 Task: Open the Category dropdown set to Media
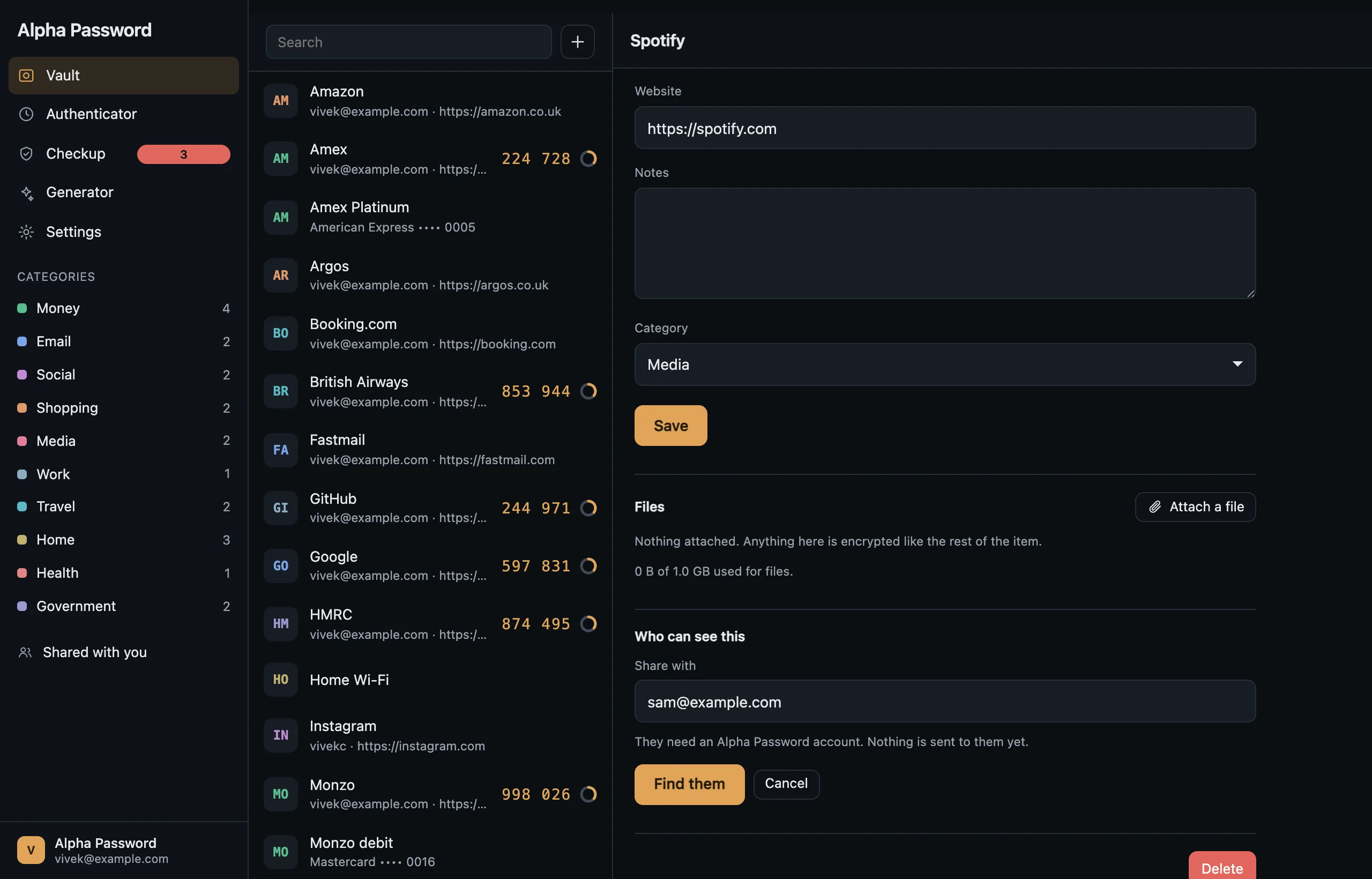(x=945, y=364)
